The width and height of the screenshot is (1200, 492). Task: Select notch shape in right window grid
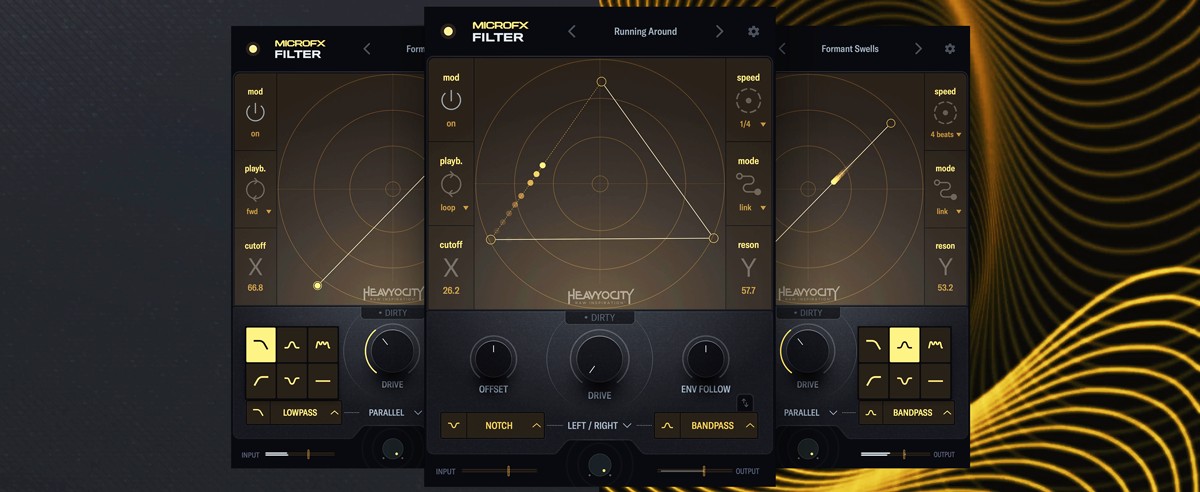(904, 380)
